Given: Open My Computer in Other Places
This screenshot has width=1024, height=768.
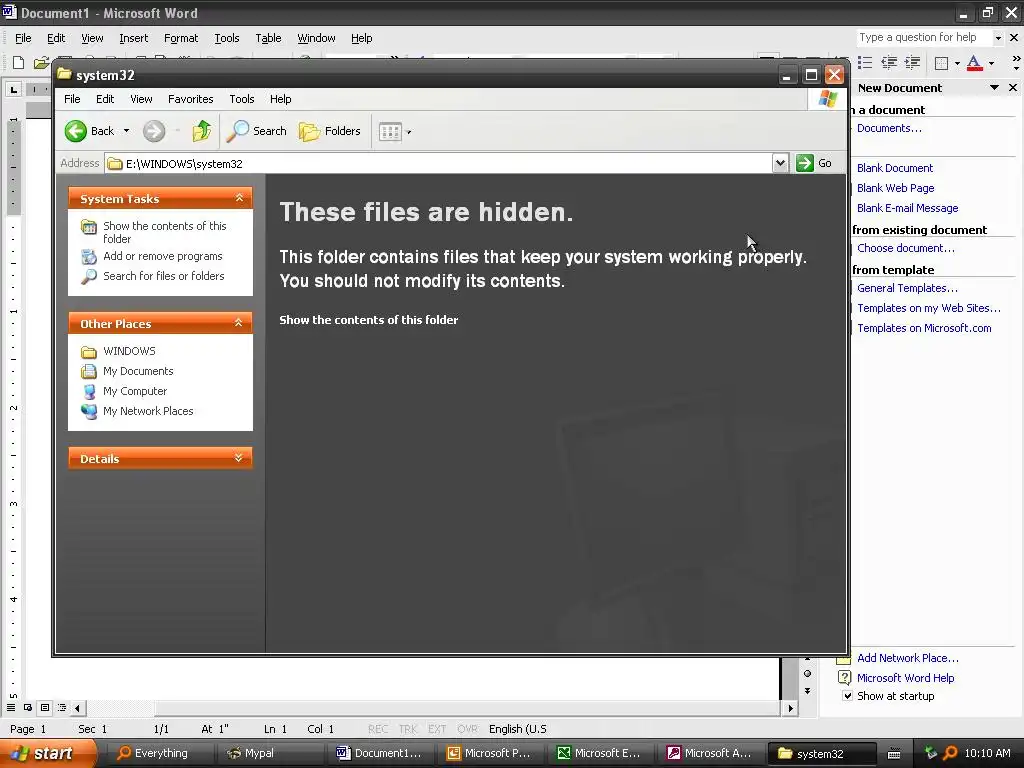Looking at the screenshot, I should coord(135,391).
